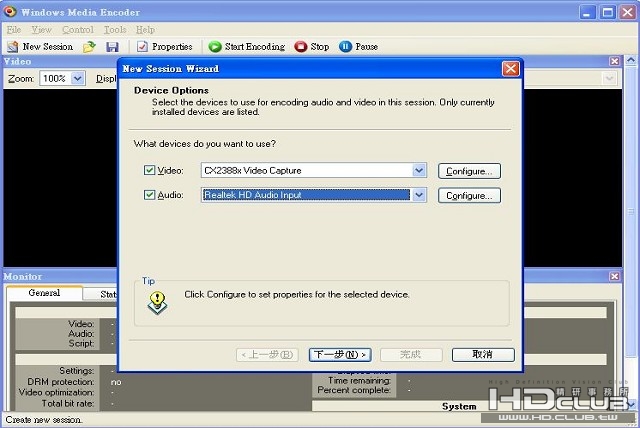This screenshot has height=428, width=640.
Task: Click the 'Total bit rate:' label
Action: point(68,404)
